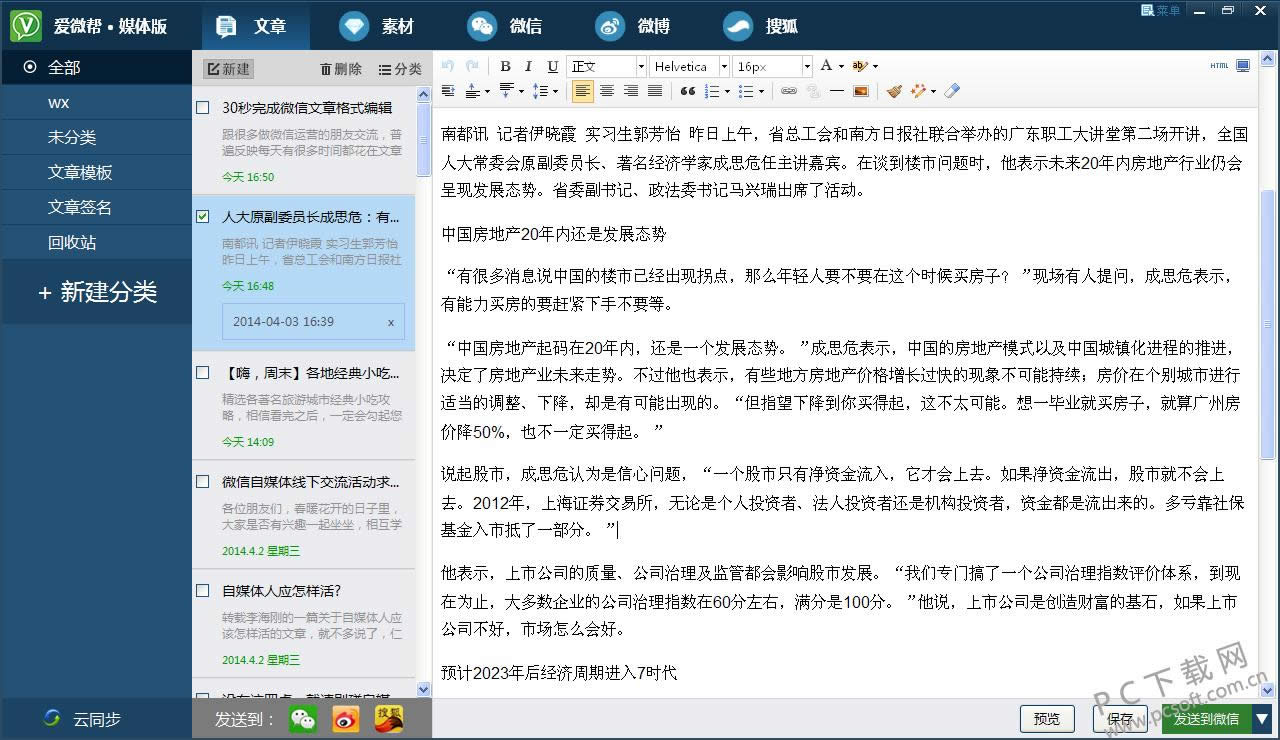Screen dimensions: 1280x740
Task: Insert a horizontal line
Action: click(x=837, y=91)
